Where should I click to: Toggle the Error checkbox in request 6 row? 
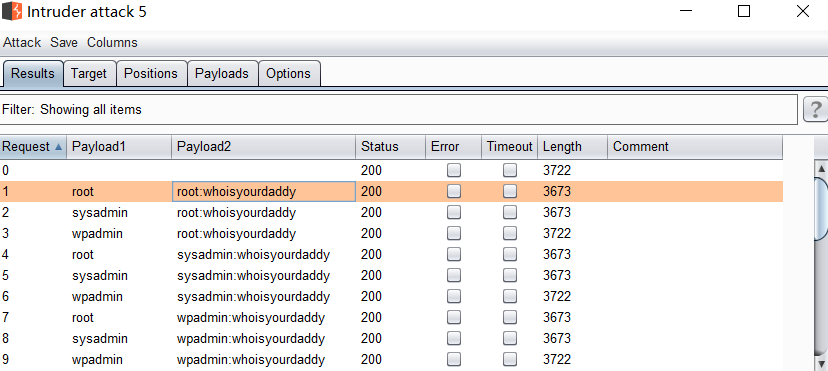454,297
